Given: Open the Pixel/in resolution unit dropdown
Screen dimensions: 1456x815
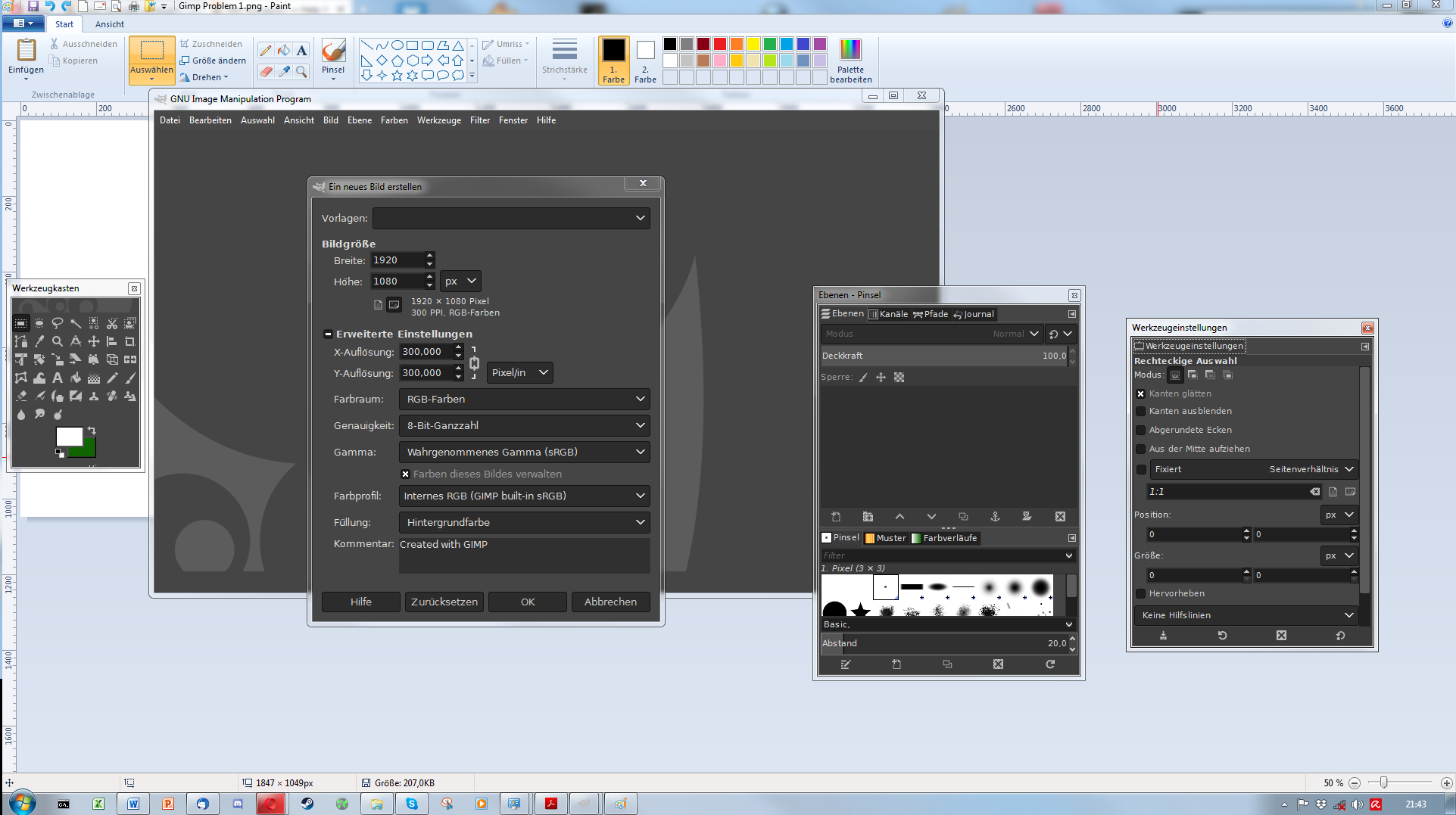Looking at the screenshot, I should pos(519,372).
